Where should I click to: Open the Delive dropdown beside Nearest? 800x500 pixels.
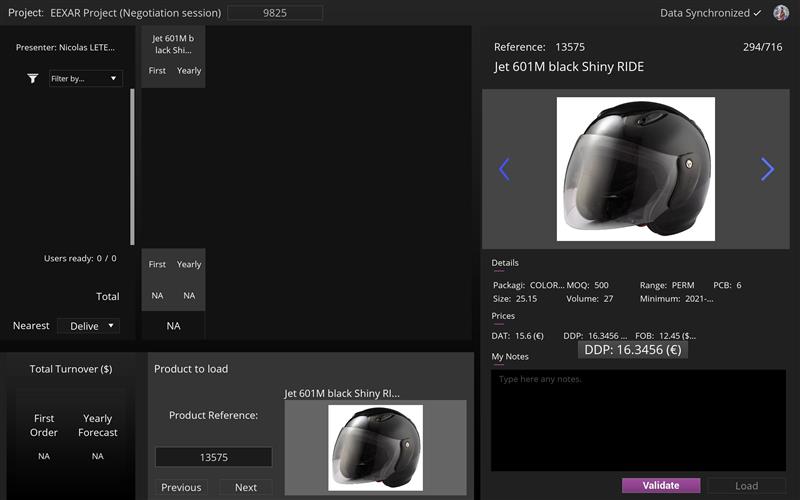(x=88, y=326)
